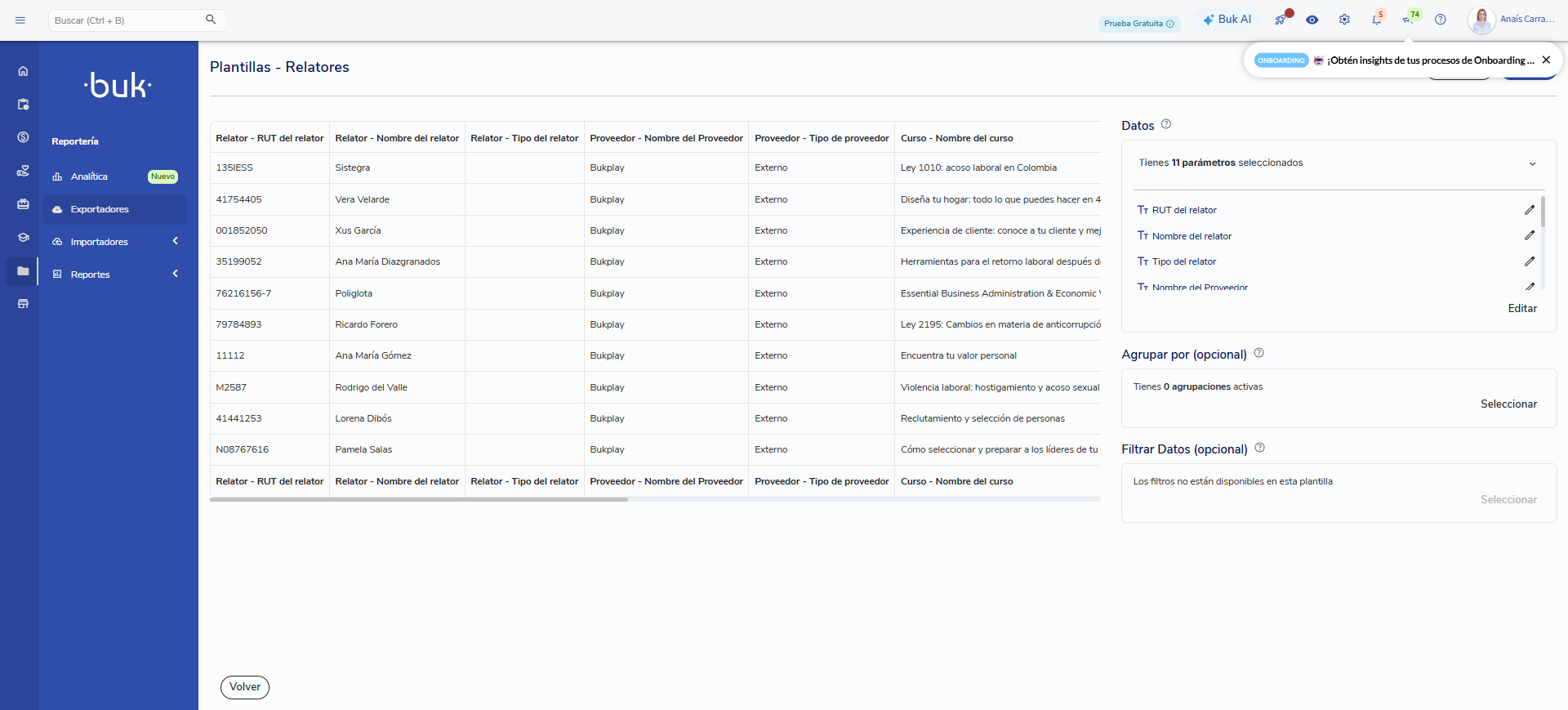Edit the Tipo del relator parameter pencil

pos(1530,261)
